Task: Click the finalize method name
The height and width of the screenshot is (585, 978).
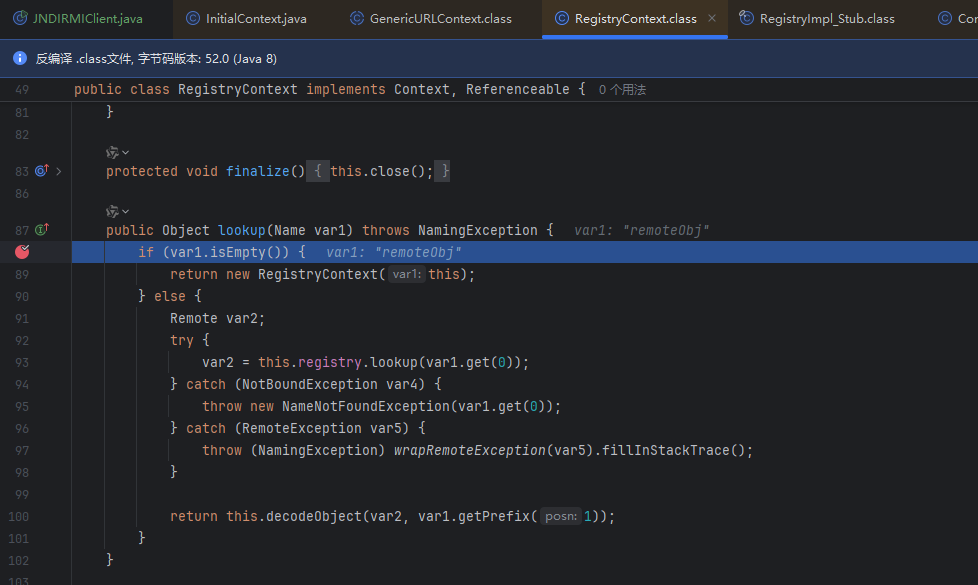Action: pyautogui.click(x=258, y=171)
